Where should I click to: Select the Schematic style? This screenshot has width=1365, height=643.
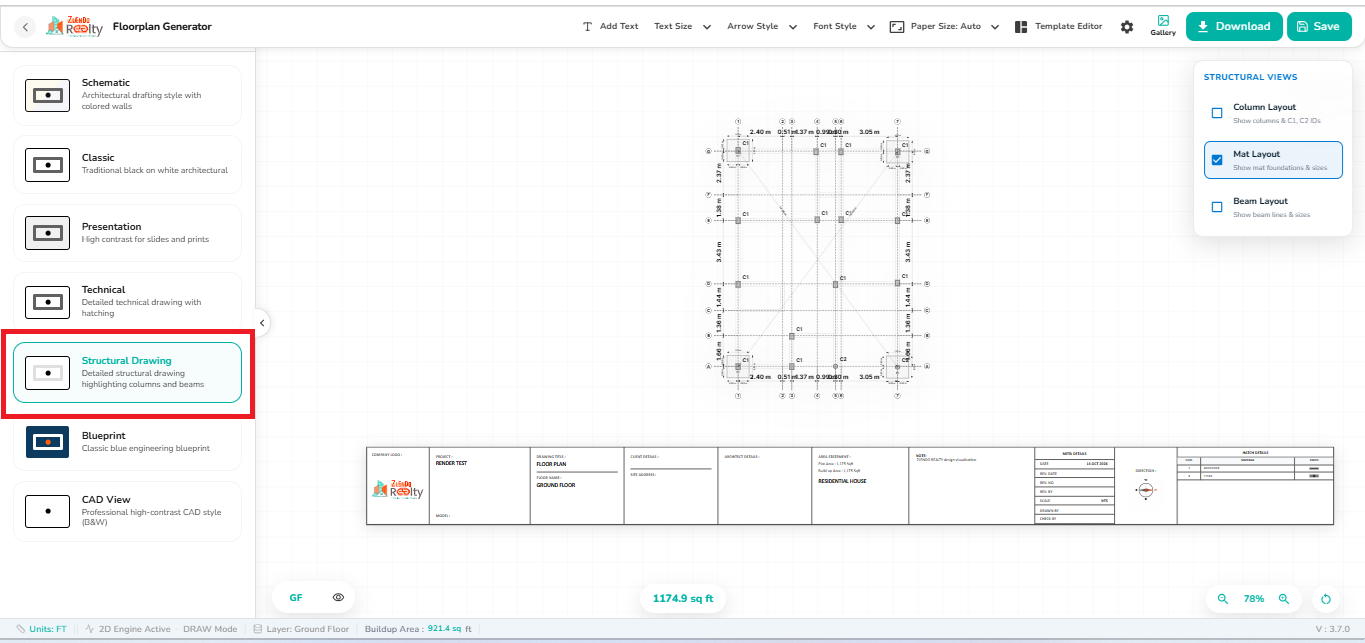[127, 95]
